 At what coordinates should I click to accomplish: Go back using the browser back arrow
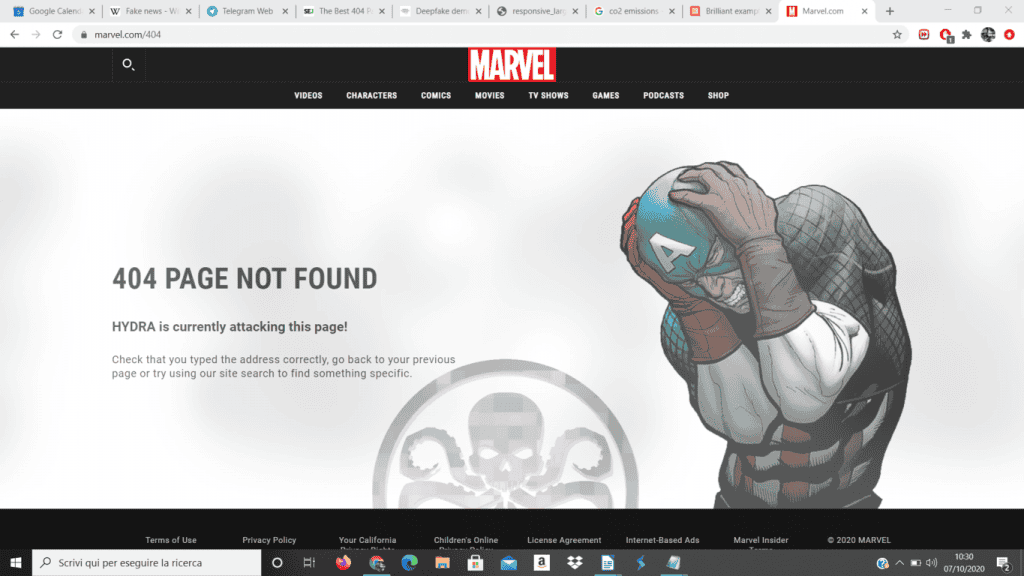click(x=14, y=35)
